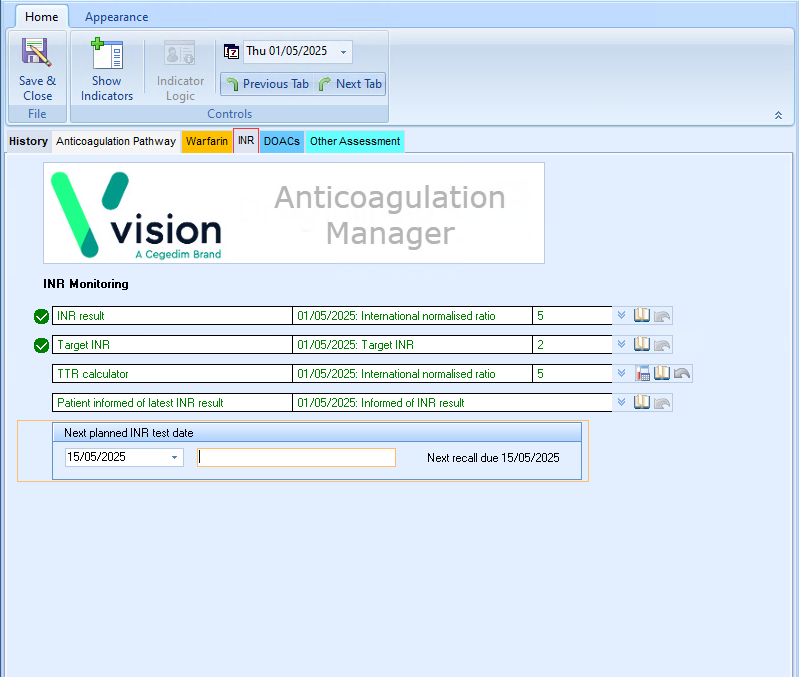Viewport: 799px width, 677px height.
Task: Click Show Indicators icon
Action: pos(106,53)
